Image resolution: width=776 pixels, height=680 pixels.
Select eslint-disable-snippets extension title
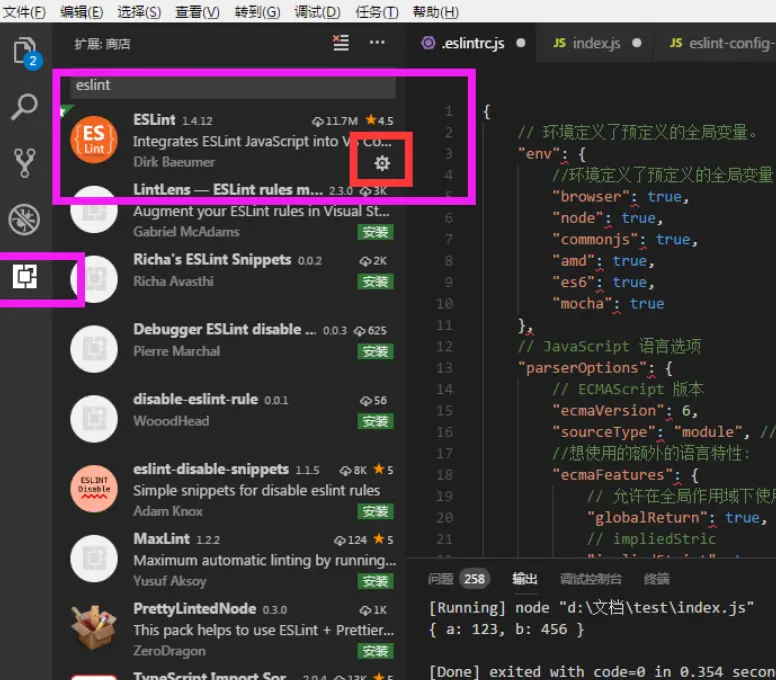pyautogui.click(x=211, y=469)
